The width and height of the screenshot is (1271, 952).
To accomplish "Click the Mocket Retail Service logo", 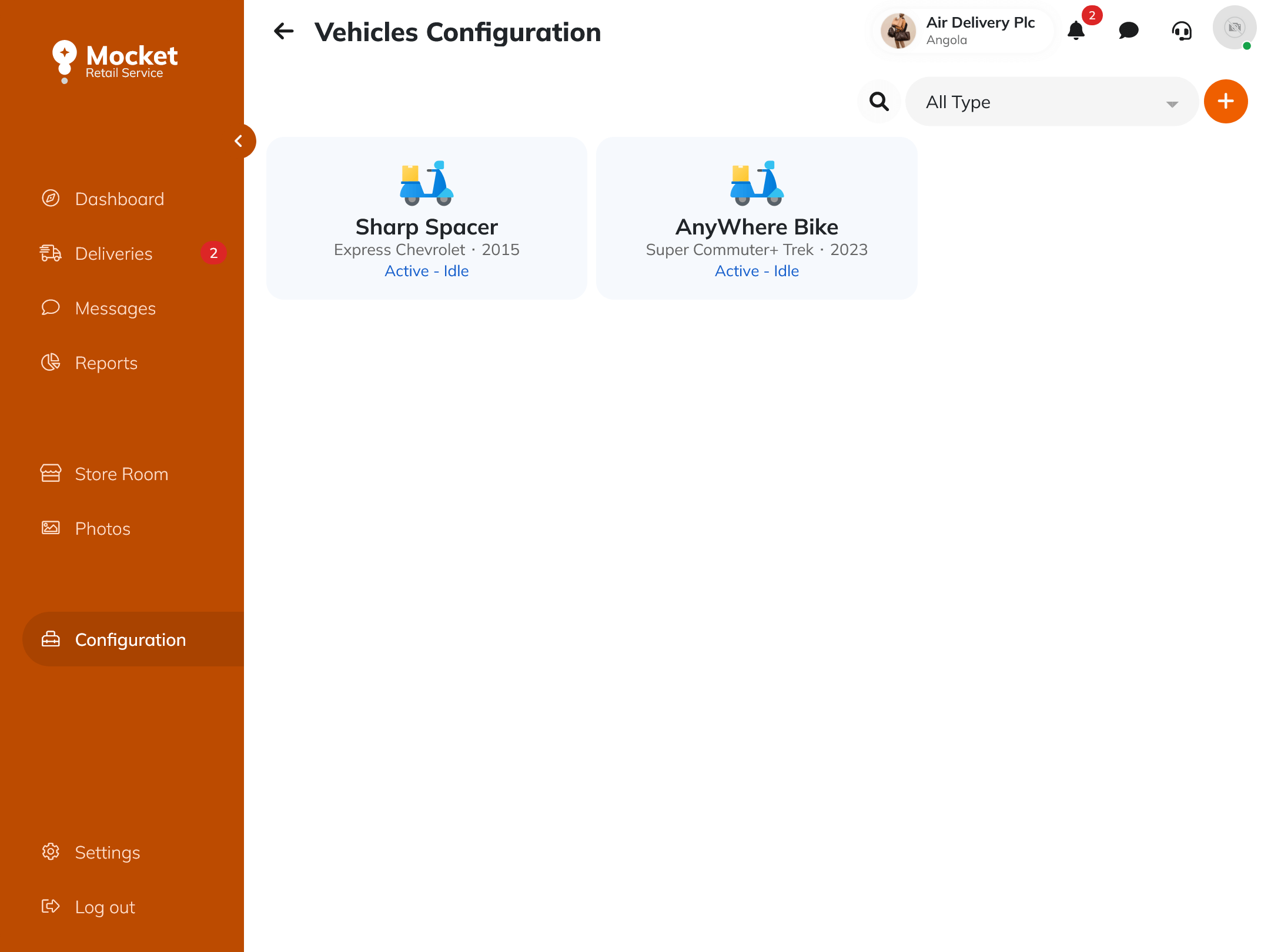I will click(x=115, y=62).
